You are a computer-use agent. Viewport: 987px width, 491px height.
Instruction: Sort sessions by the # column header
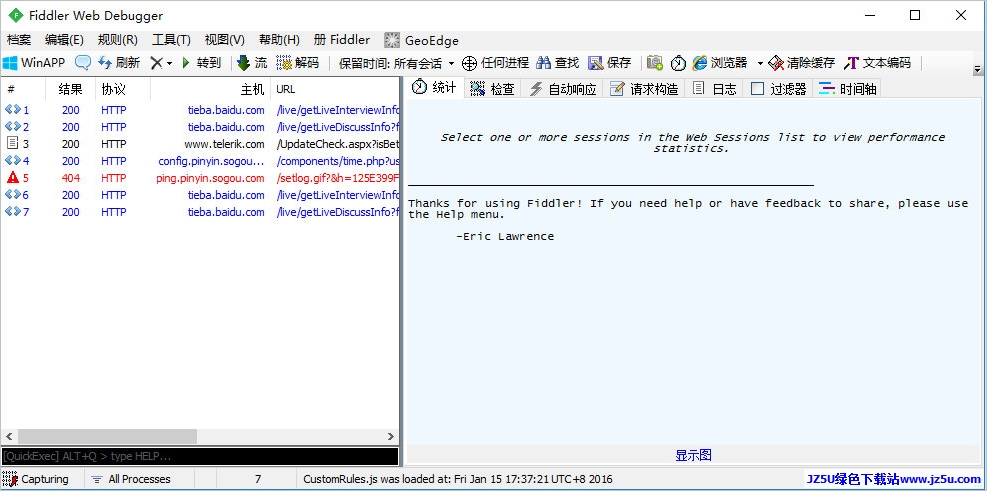(23, 89)
